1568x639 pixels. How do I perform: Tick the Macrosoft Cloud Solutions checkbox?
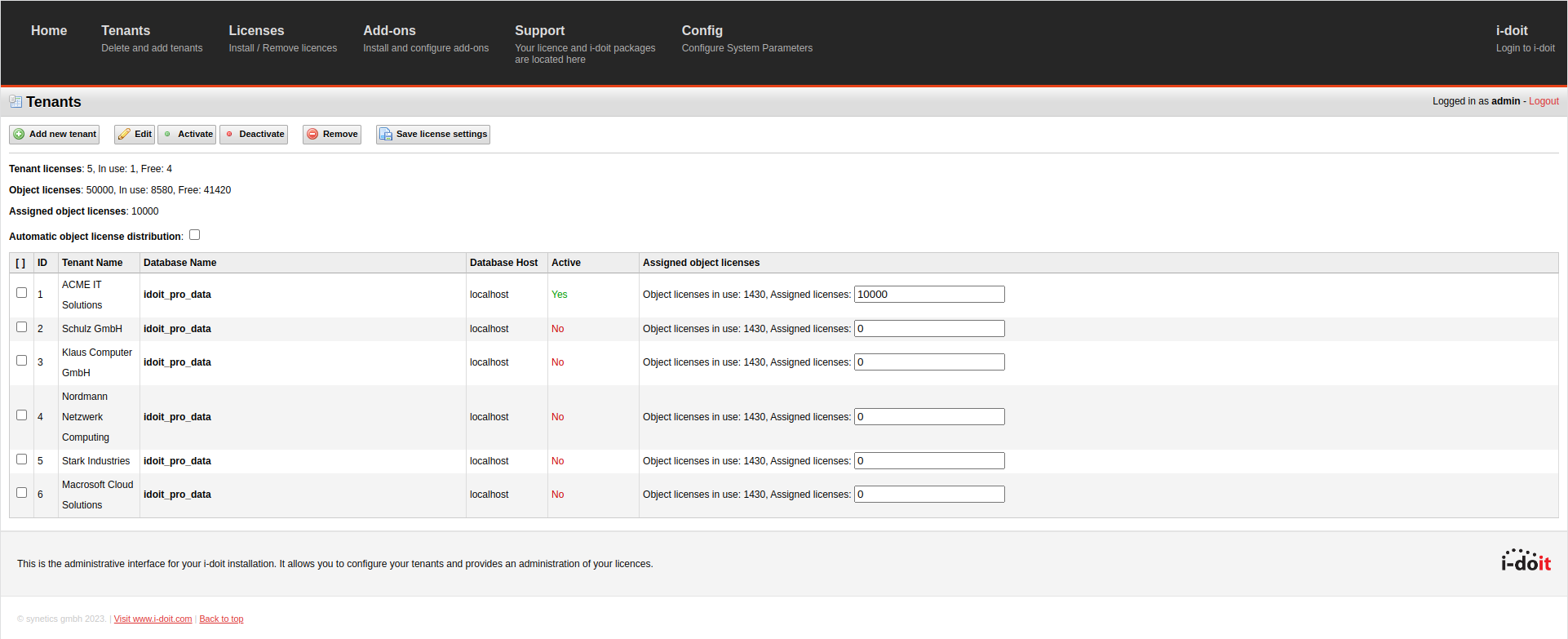coord(22,493)
